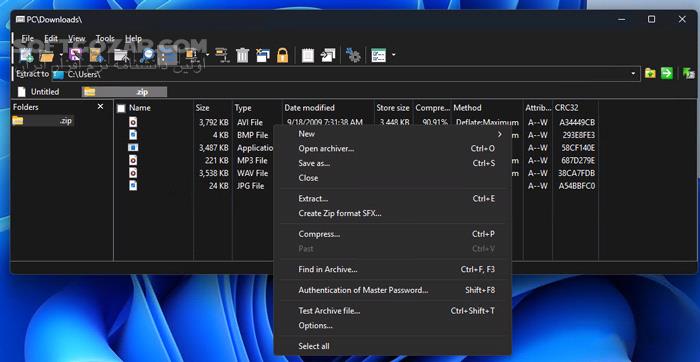The image size is (700, 362).
Task: Click the overlapping windows arrow toolbar icon
Action: pos(328,55)
